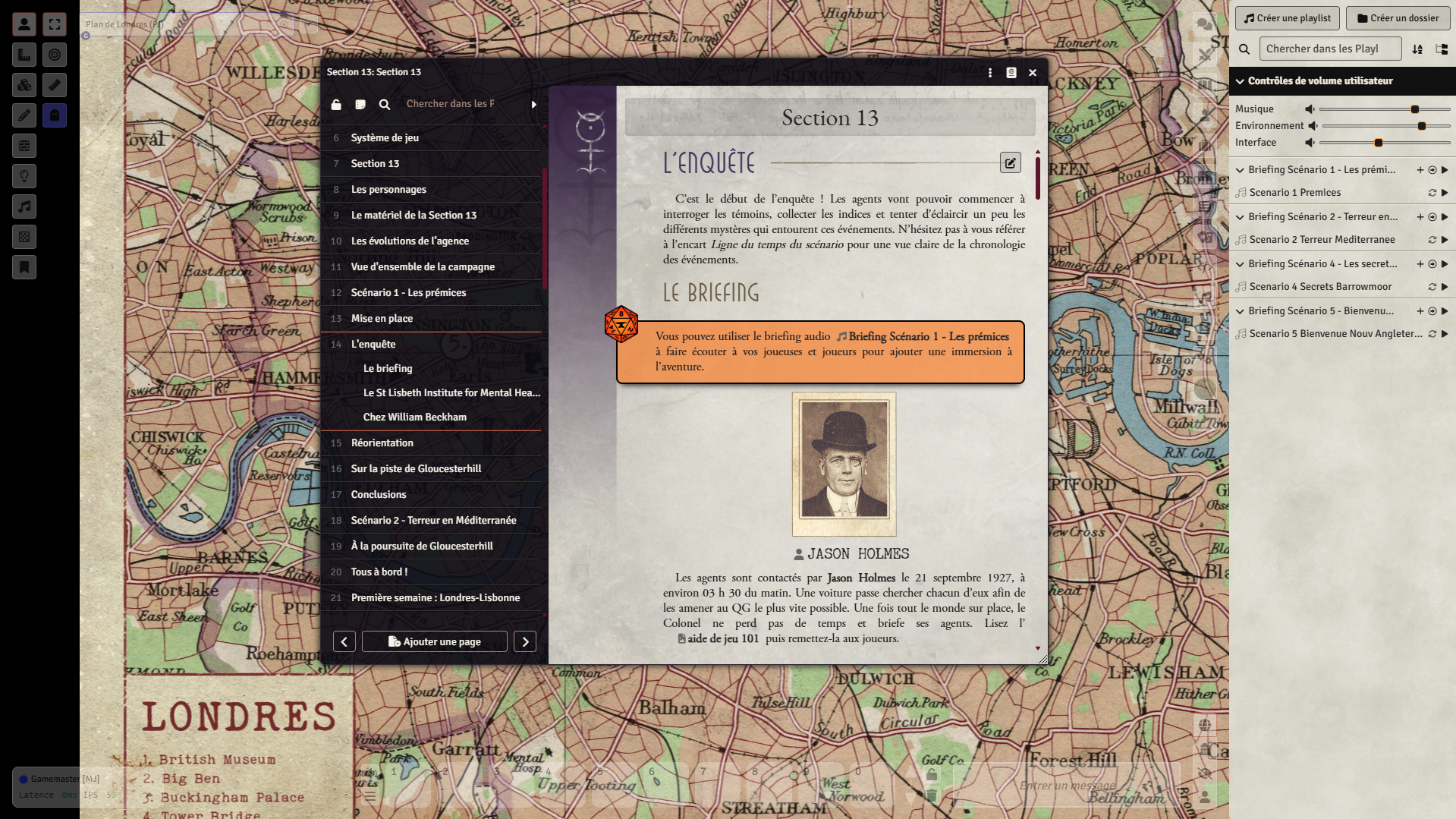Collapse the Contrôles de volume utilisateur section
Screen dimensions: 1456x819
[x=1240, y=81]
